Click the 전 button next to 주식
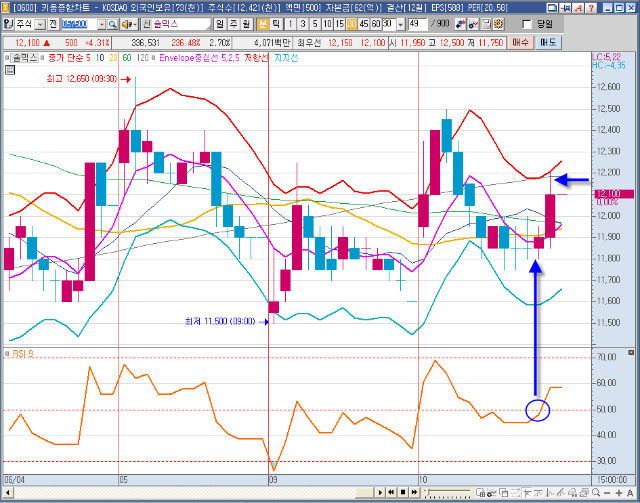Image resolution: width=640 pixels, height=503 pixels. 53,24
